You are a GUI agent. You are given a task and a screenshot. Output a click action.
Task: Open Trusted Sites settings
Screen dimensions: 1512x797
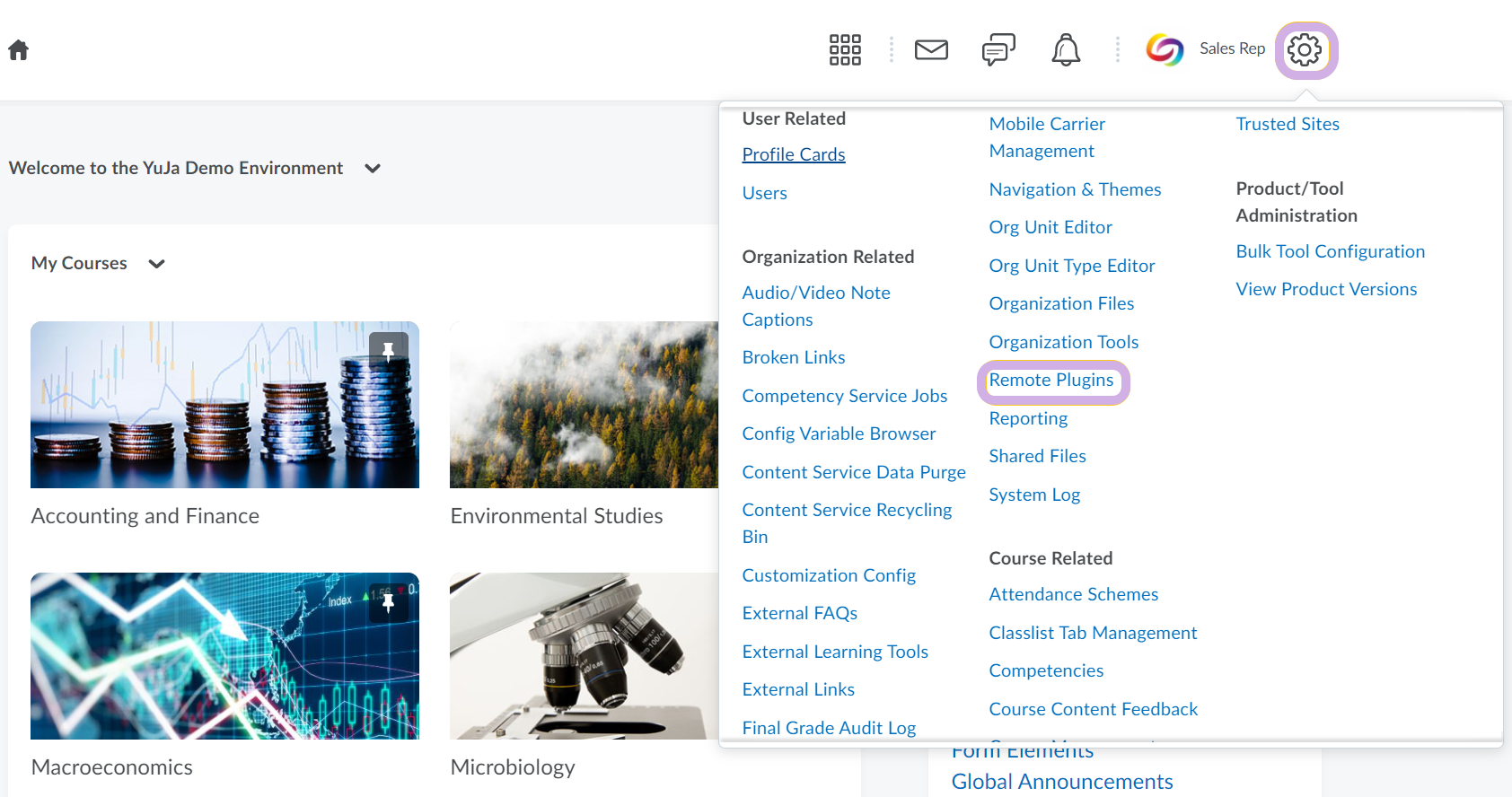(x=1288, y=124)
